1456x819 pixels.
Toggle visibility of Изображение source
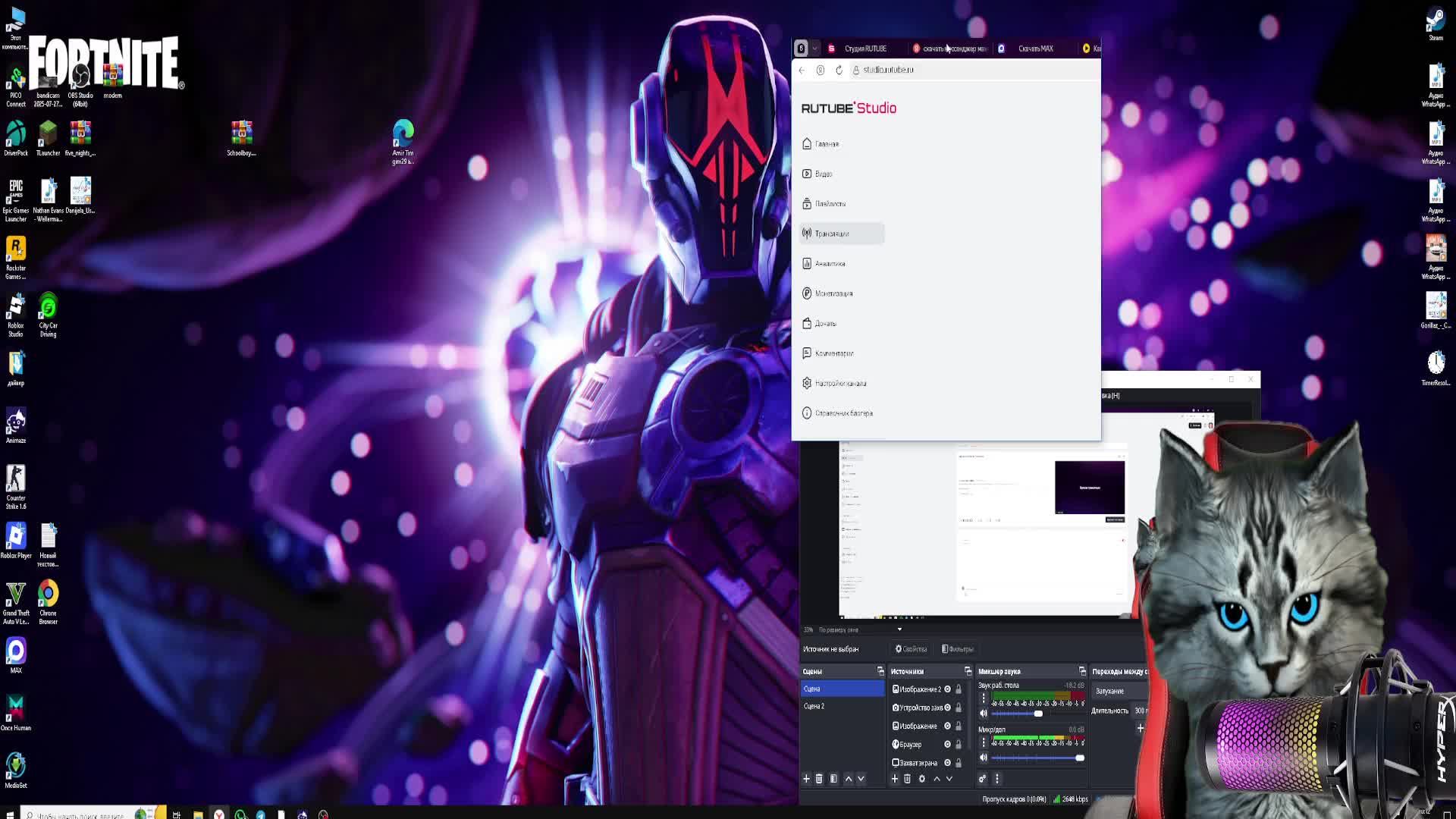pyautogui.click(x=947, y=726)
